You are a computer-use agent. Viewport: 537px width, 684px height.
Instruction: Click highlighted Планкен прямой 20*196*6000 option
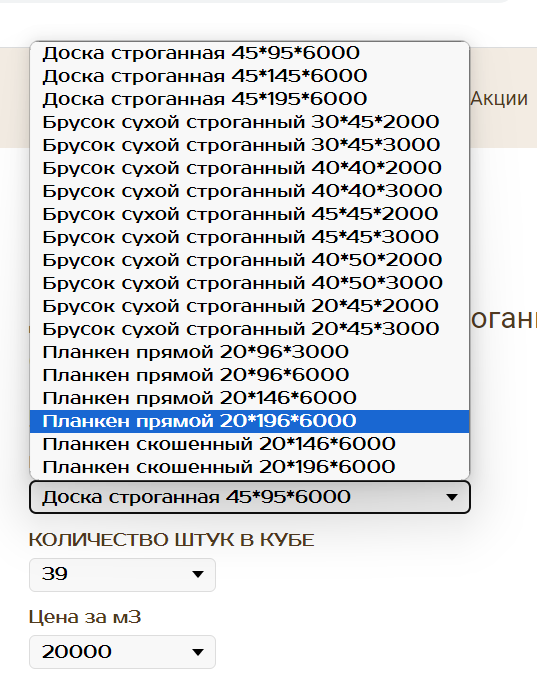point(250,421)
